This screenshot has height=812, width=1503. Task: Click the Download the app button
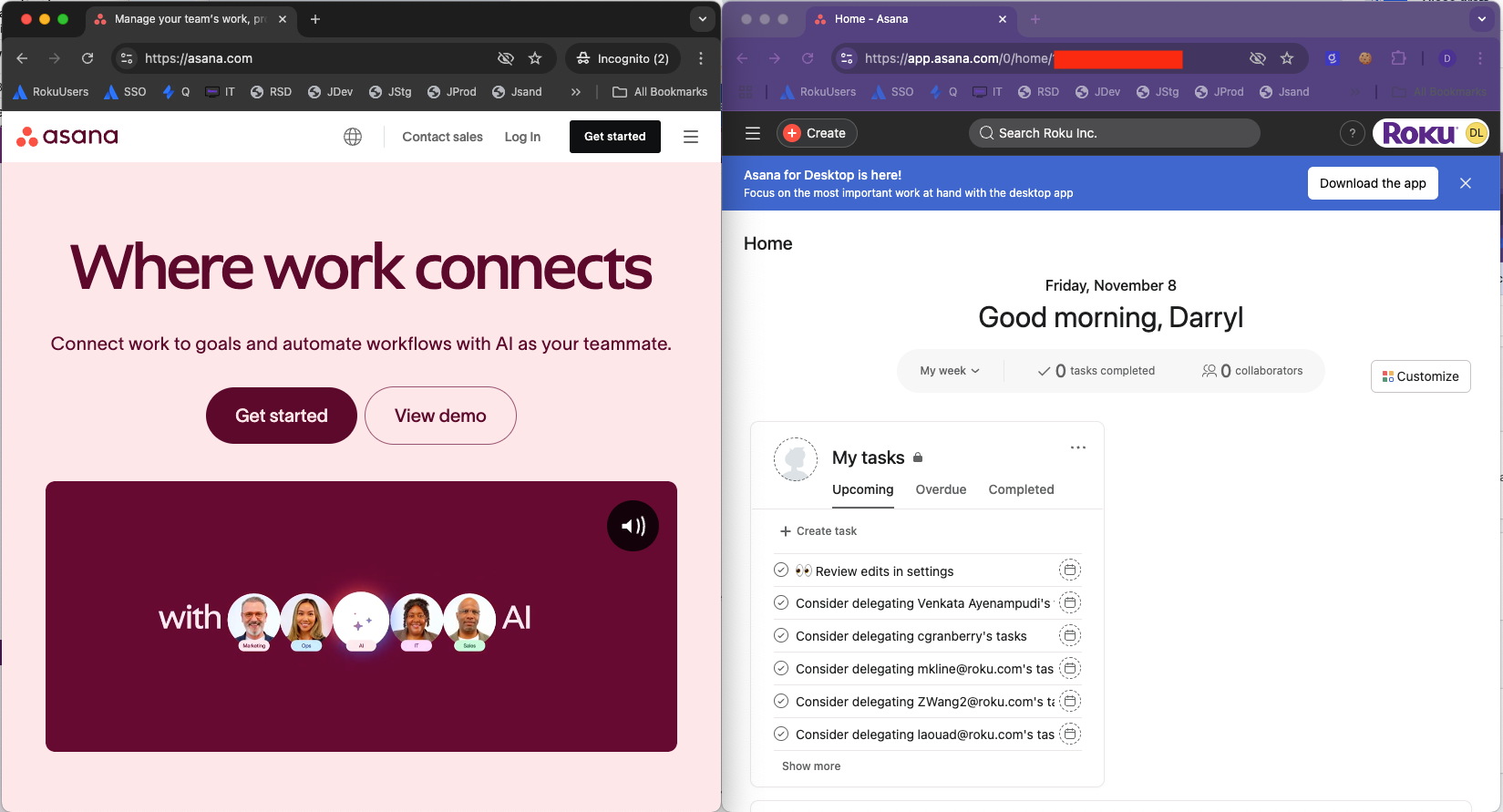pos(1373,183)
